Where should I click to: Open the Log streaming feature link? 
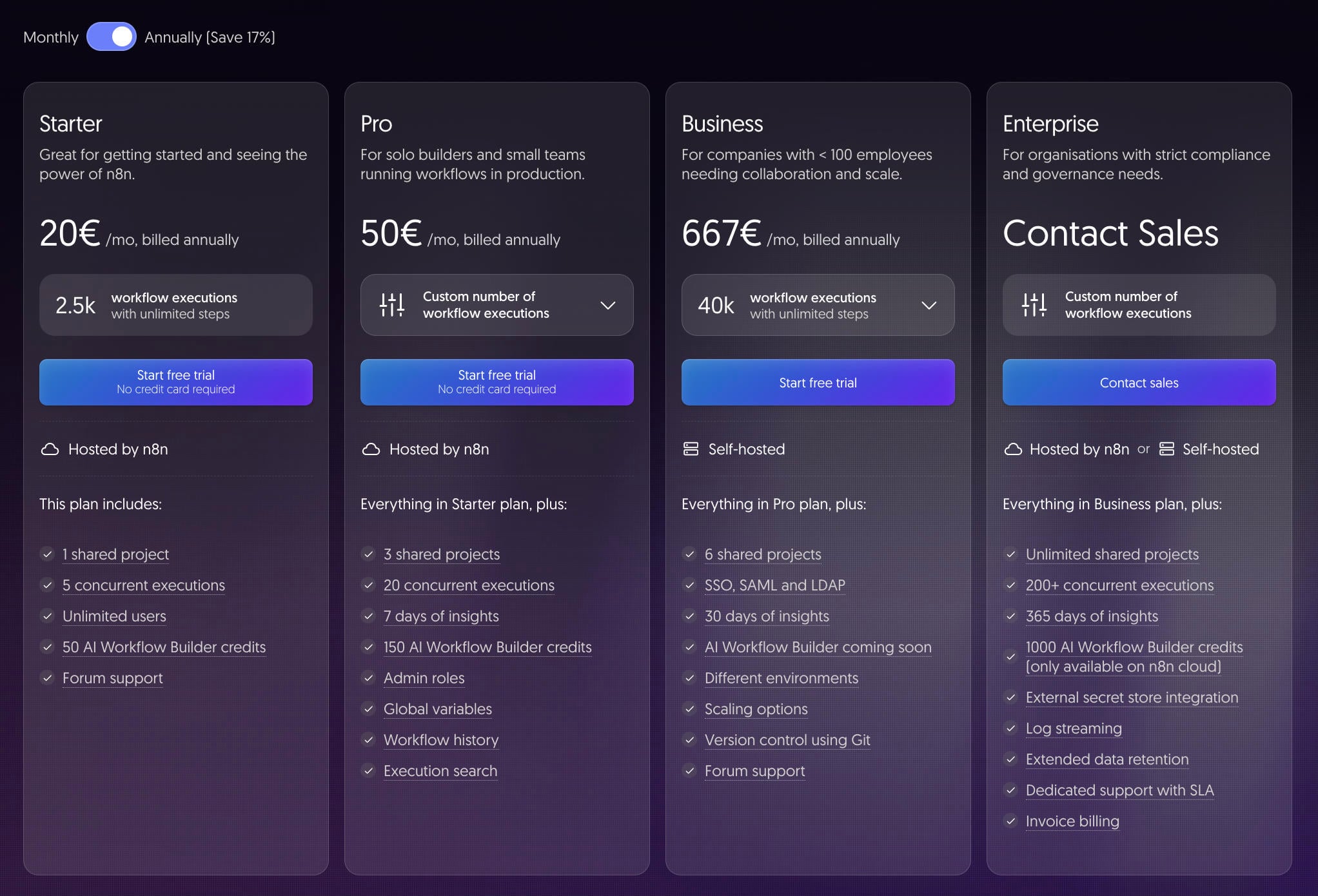1073,728
